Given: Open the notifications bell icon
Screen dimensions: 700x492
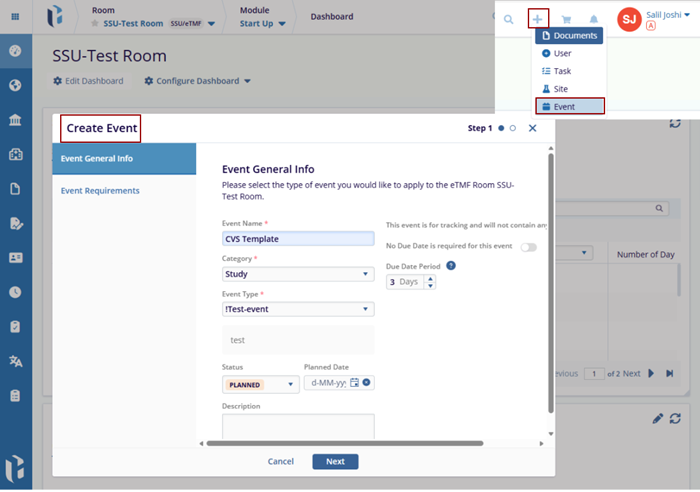Looking at the screenshot, I should coord(594,19).
